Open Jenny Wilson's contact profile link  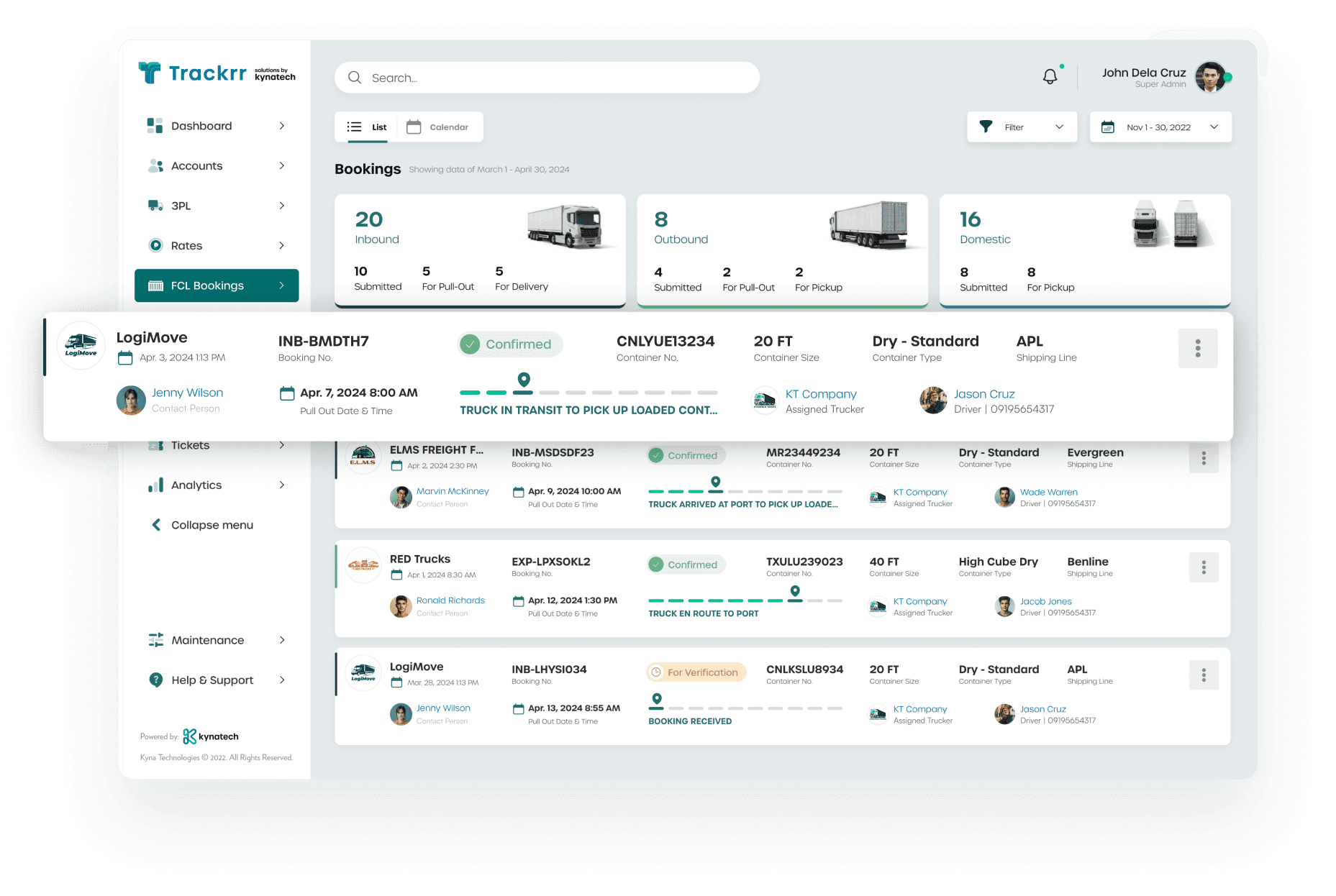(187, 392)
